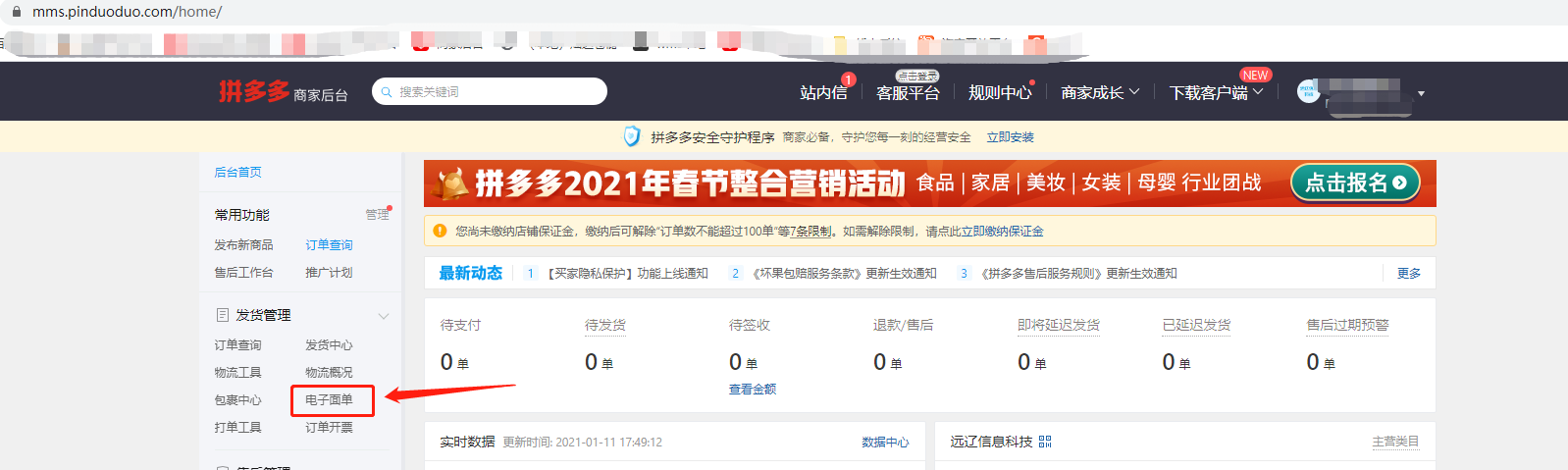1568x470 pixels.
Task: Open 包裹中心 in sidebar
Action: pos(237,399)
